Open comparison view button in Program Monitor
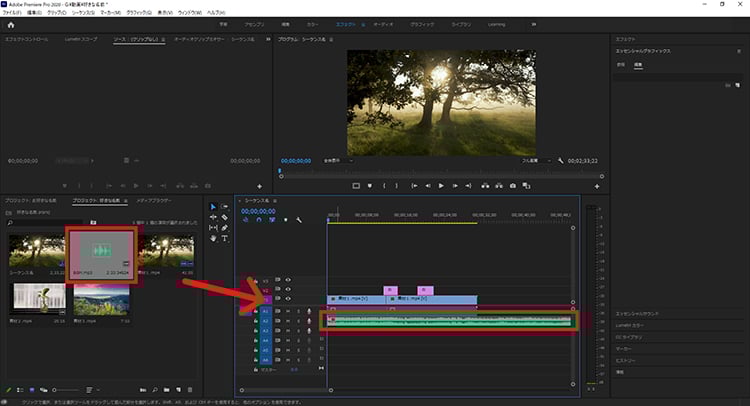 pos(526,186)
